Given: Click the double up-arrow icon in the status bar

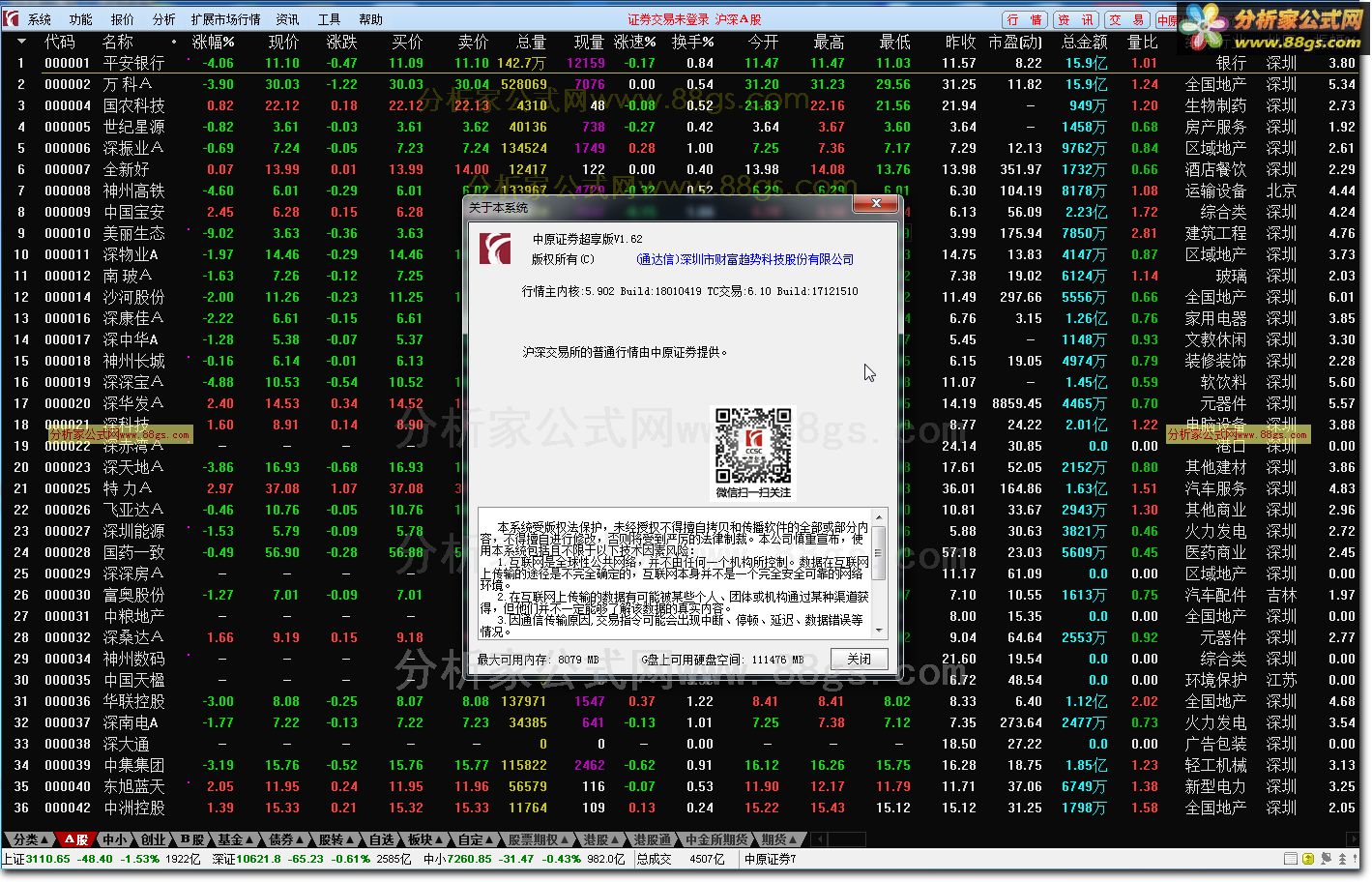Looking at the screenshot, I should (1342, 859).
